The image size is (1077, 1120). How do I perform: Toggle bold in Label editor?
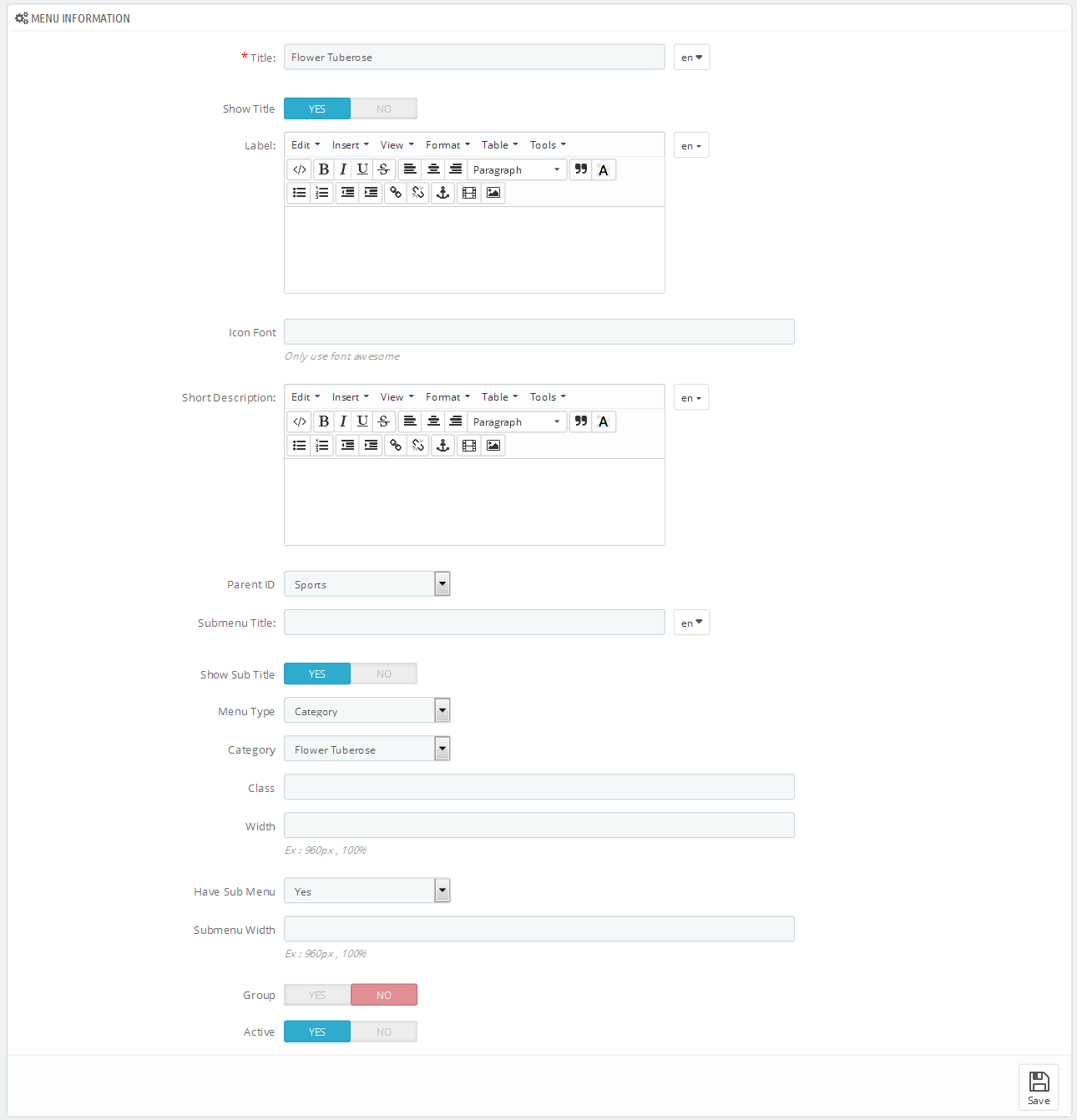pos(324,169)
